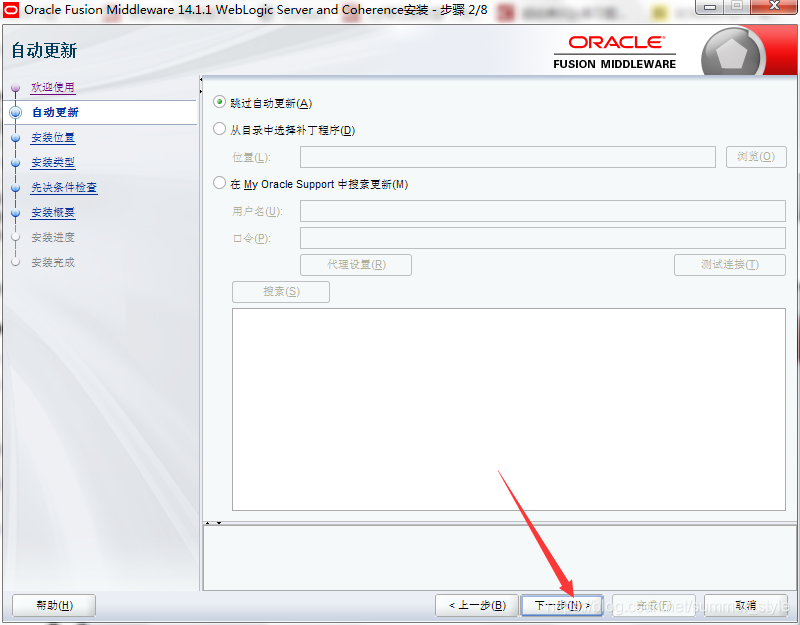Toggle message pane with the horizontal splitter arrows
This screenshot has height=625, width=800.
coord(213,523)
